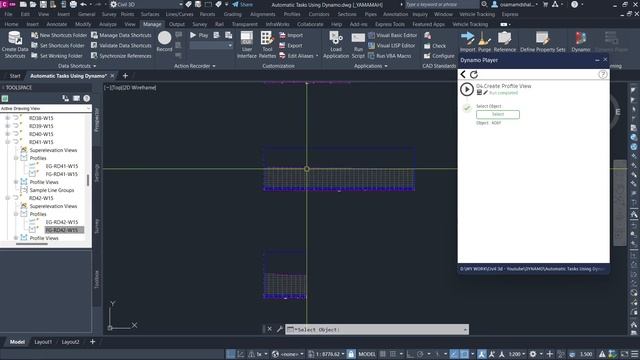Viewport: 640px width, 360px height.
Task: Open the Output ribbon tab
Action: click(x=176, y=24)
